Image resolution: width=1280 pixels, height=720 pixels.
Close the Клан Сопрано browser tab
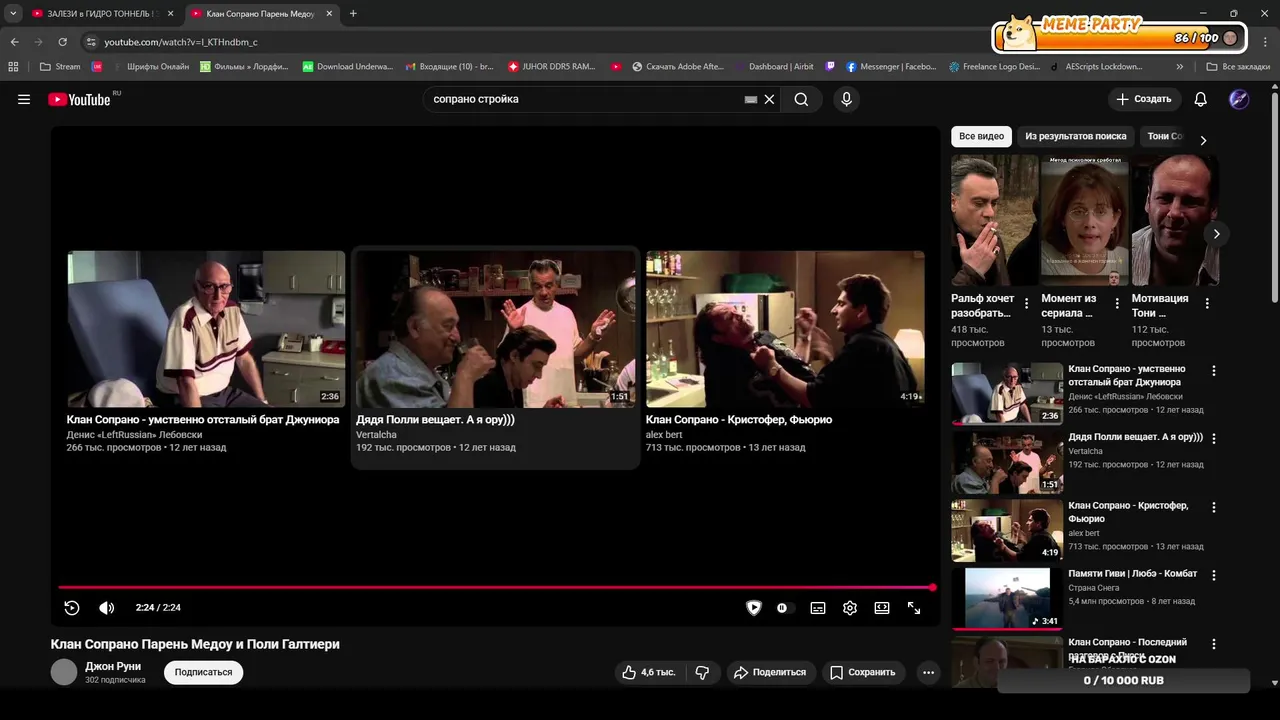(x=329, y=14)
